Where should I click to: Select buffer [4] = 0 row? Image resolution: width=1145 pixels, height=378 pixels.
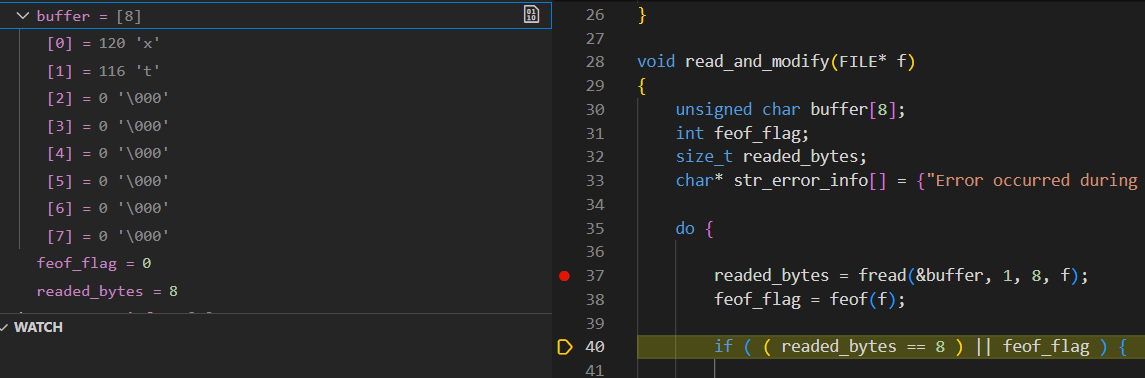(x=275, y=153)
